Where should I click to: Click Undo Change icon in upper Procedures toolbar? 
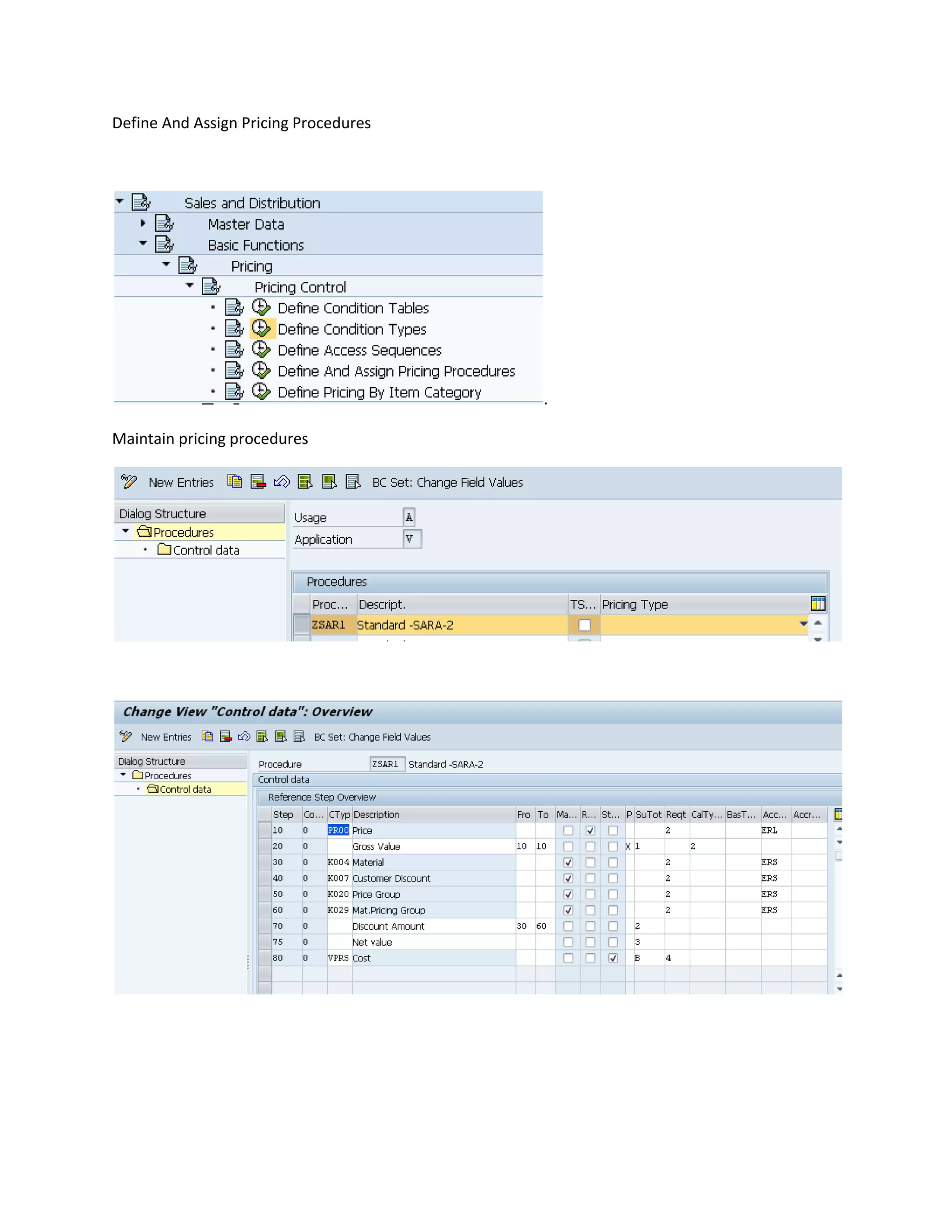281,481
